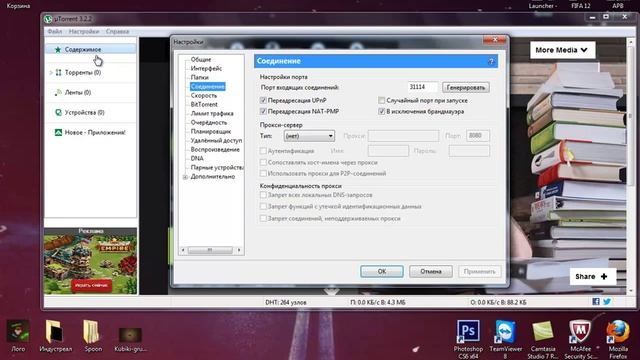Open the proxy Тип dropdown
The height and width of the screenshot is (360, 640).
[309, 136]
